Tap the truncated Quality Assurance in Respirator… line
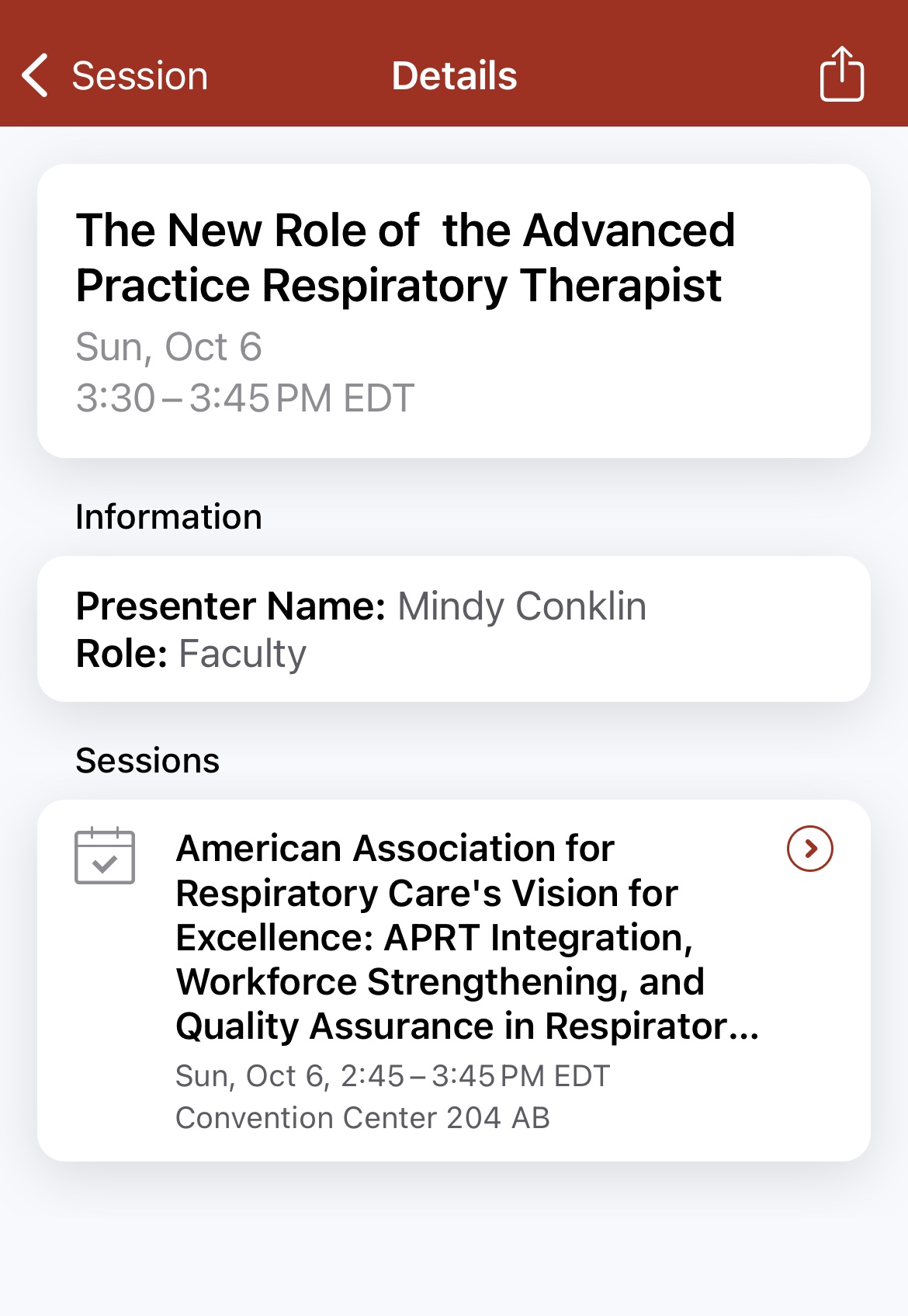Image resolution: width=908 pixels, height=1316 pixels. coord(467,1026)
